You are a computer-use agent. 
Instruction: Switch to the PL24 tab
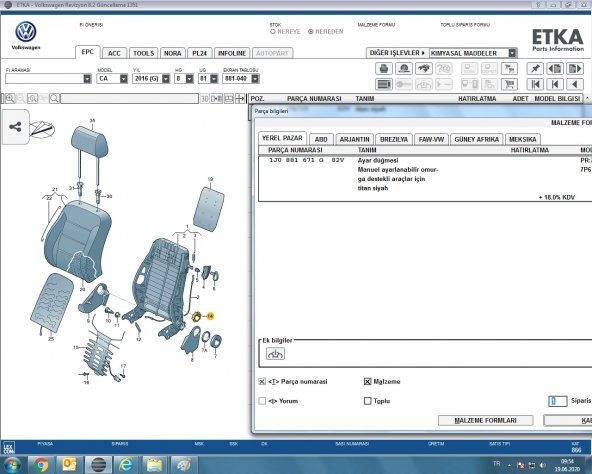click(200, 53)
